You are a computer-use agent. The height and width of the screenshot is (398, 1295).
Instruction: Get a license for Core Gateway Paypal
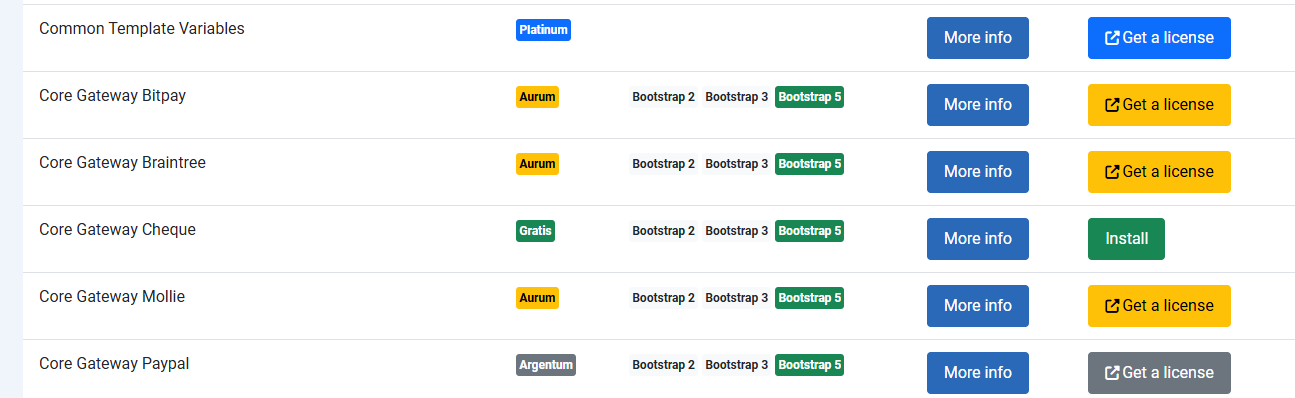(x=1159, y=373)
